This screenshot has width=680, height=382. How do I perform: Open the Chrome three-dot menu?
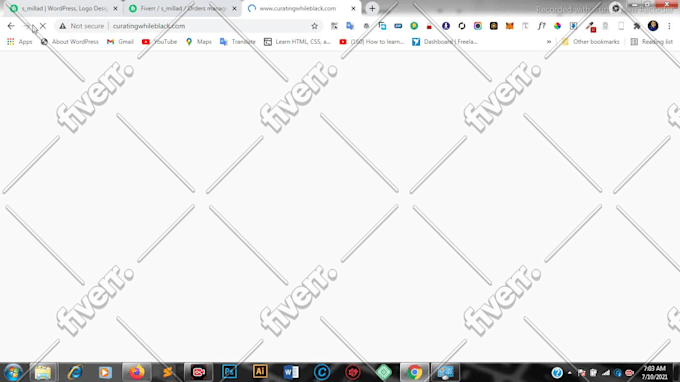pyautogui.click(x=669, y=26)
